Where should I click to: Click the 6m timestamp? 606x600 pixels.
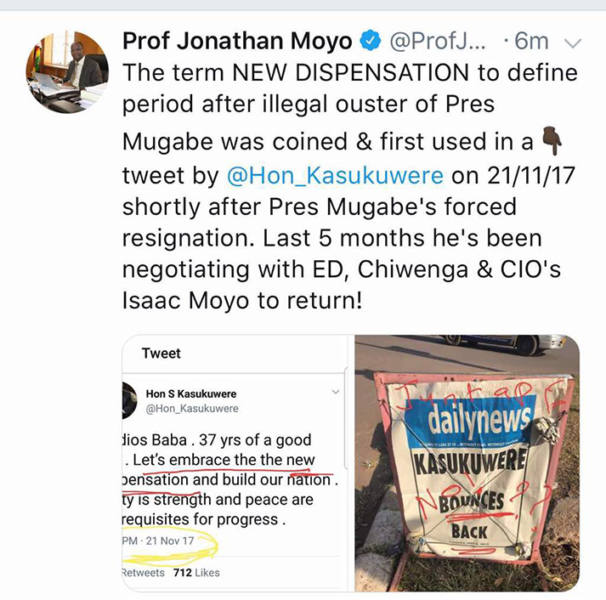click(531, 41)
